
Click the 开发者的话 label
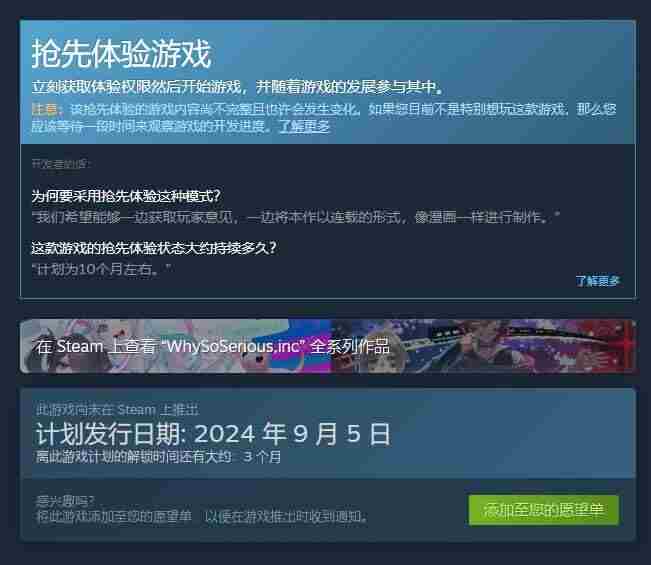(x=61, y=164)
